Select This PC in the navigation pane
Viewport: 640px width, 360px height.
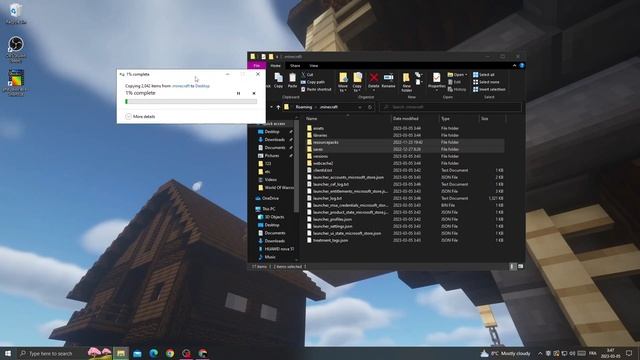point(266,209)
